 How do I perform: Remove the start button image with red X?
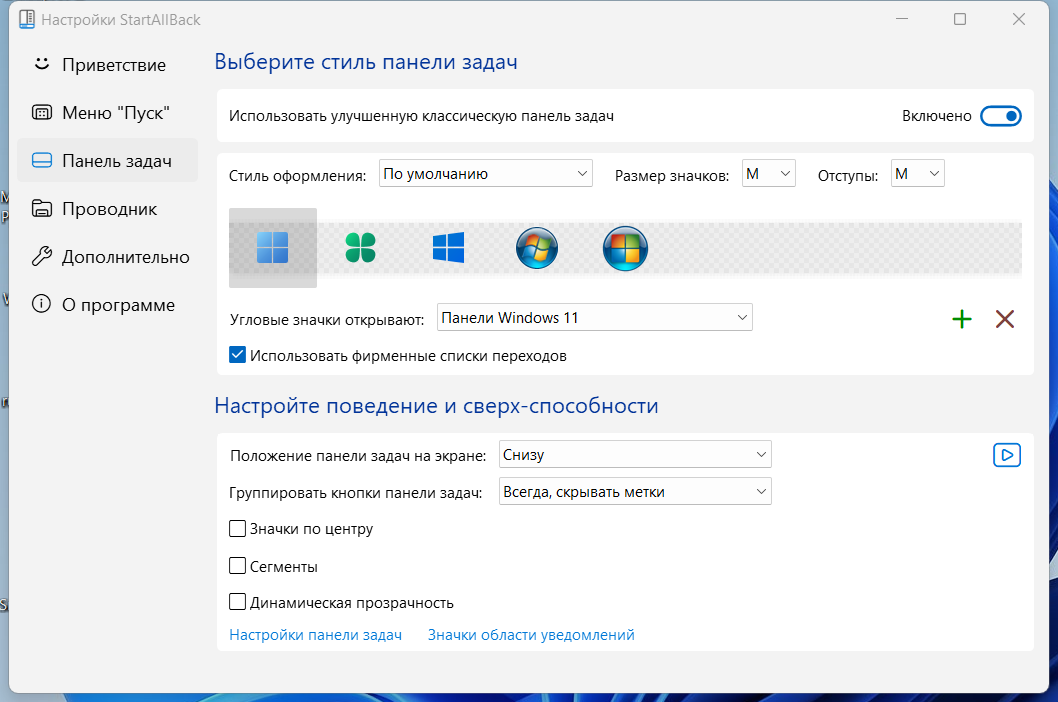pyautogui.click(x=1005, y=319)
